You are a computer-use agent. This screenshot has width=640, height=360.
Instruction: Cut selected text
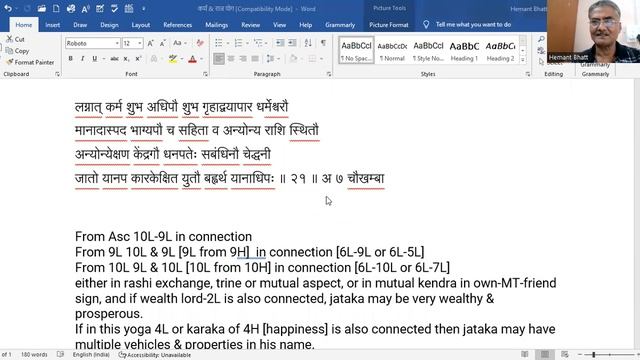tap(16, 39)
